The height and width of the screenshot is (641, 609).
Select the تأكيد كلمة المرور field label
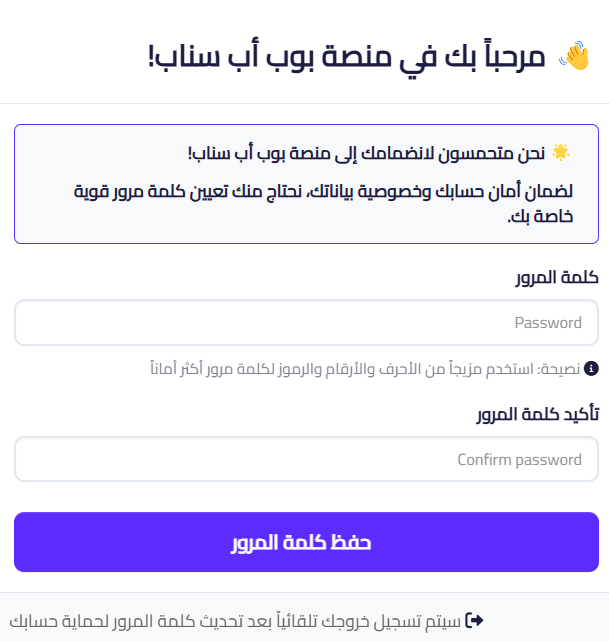pyautogui.click(x=537, y=414)
